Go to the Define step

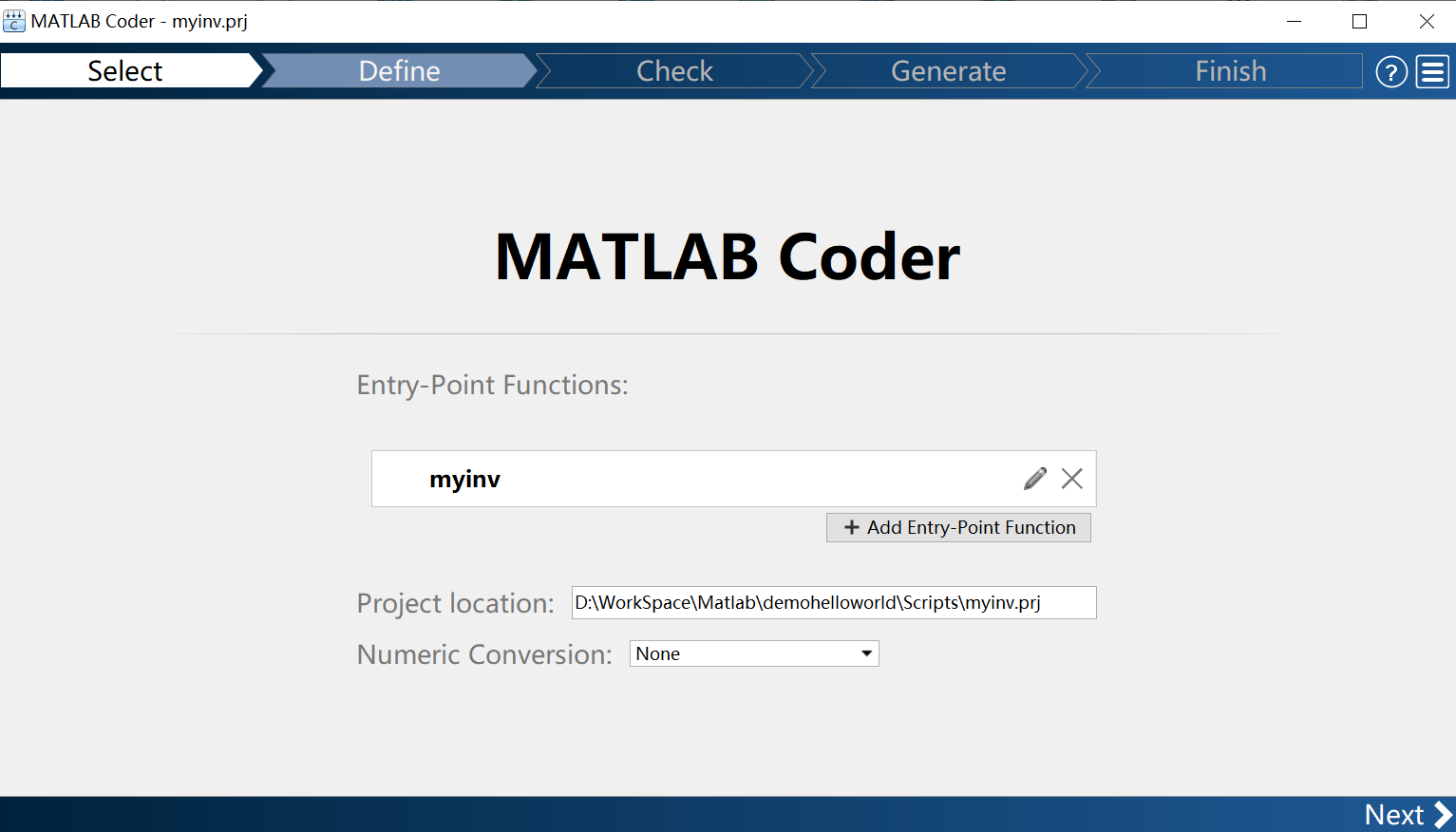tap(399, 71)
